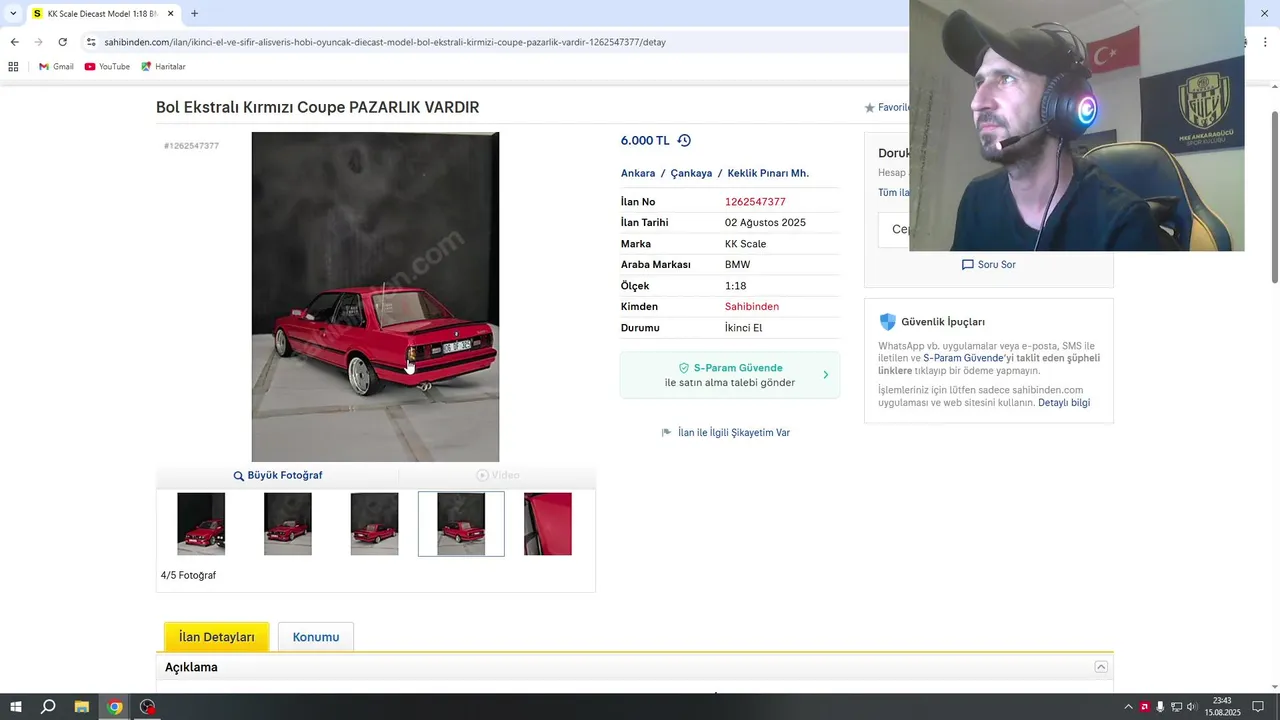Open a new tab with the plus button
Image resolution: width=1280 pixels, height=720 pixels.
click(194, 14)
